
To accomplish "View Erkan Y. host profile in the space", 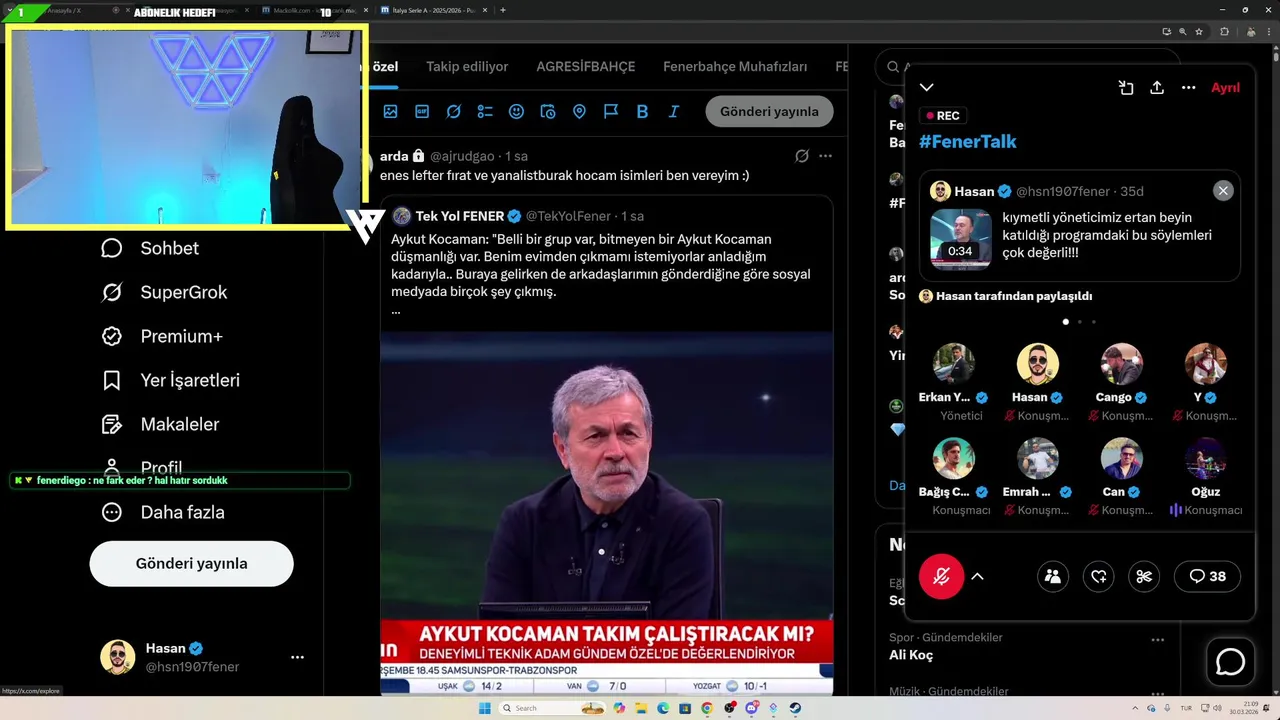I will tap(953, 364).
